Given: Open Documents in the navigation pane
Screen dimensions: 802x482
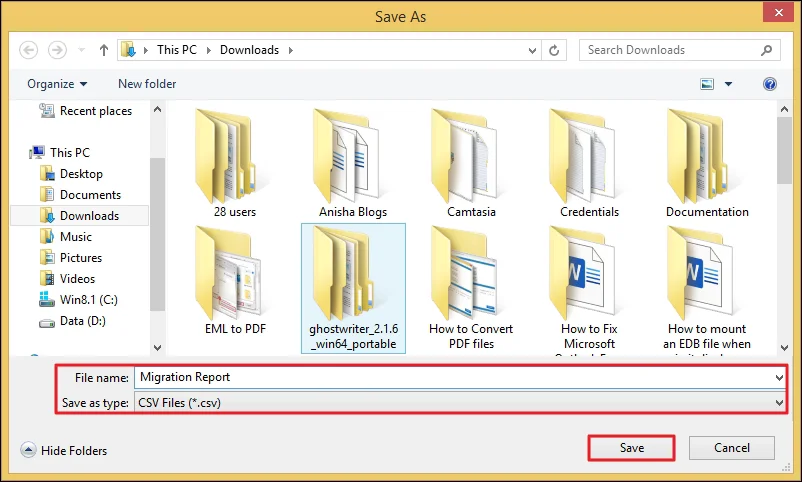Looking at the screenshot, I should [80, 194].
